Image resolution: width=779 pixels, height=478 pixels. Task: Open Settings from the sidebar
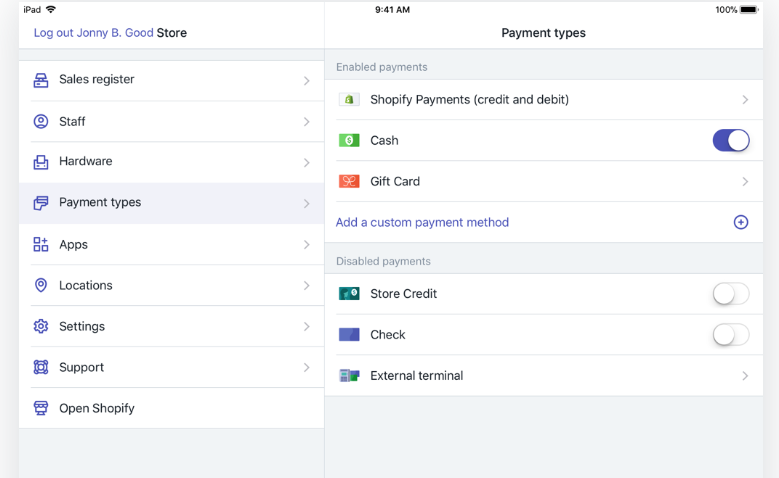click(171, 326)
